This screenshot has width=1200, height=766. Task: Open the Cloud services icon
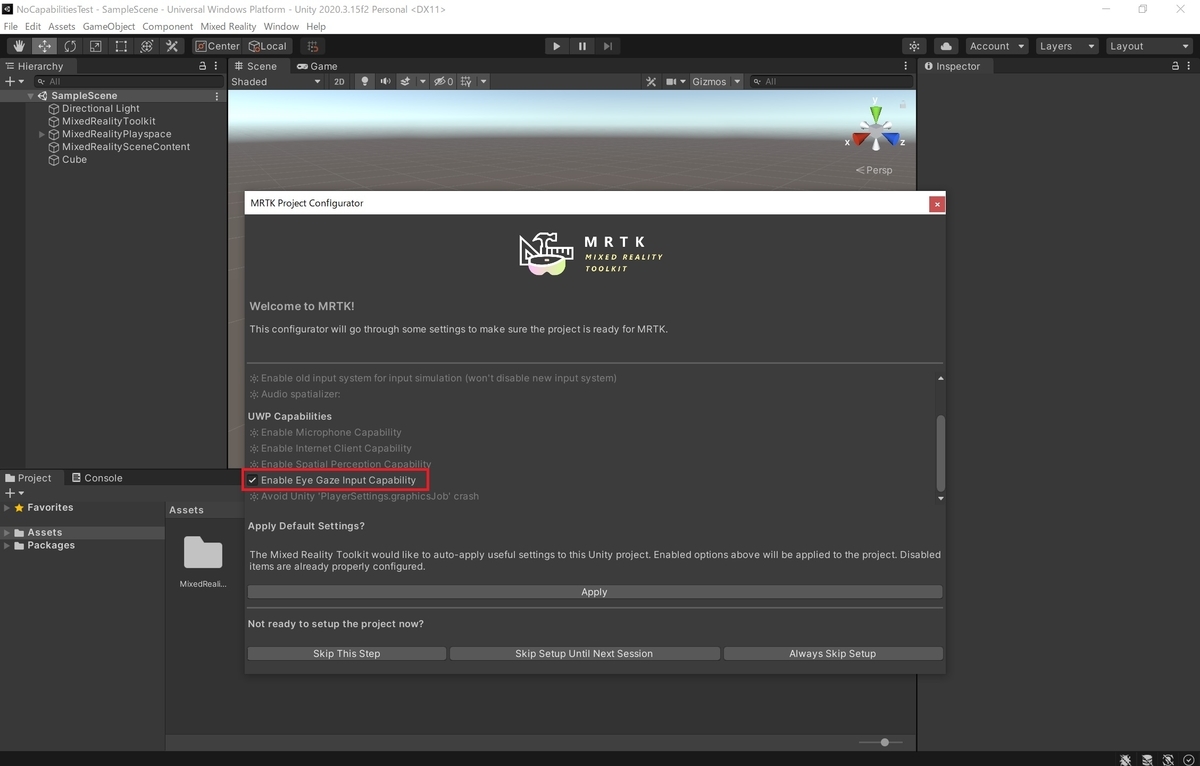946,46
